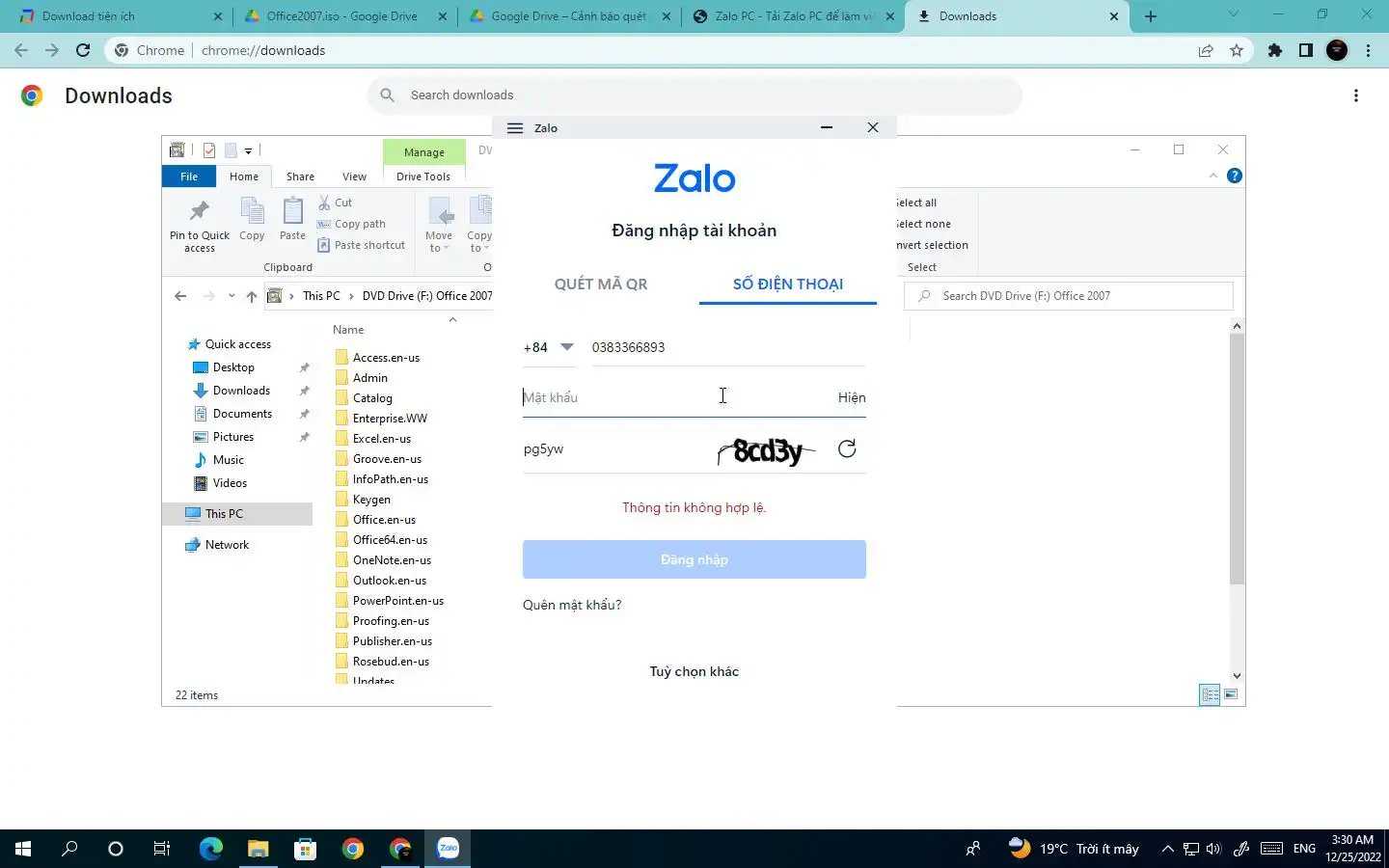Toggle Hiện to show password
1389x868 pixels.
pos(852,397)
